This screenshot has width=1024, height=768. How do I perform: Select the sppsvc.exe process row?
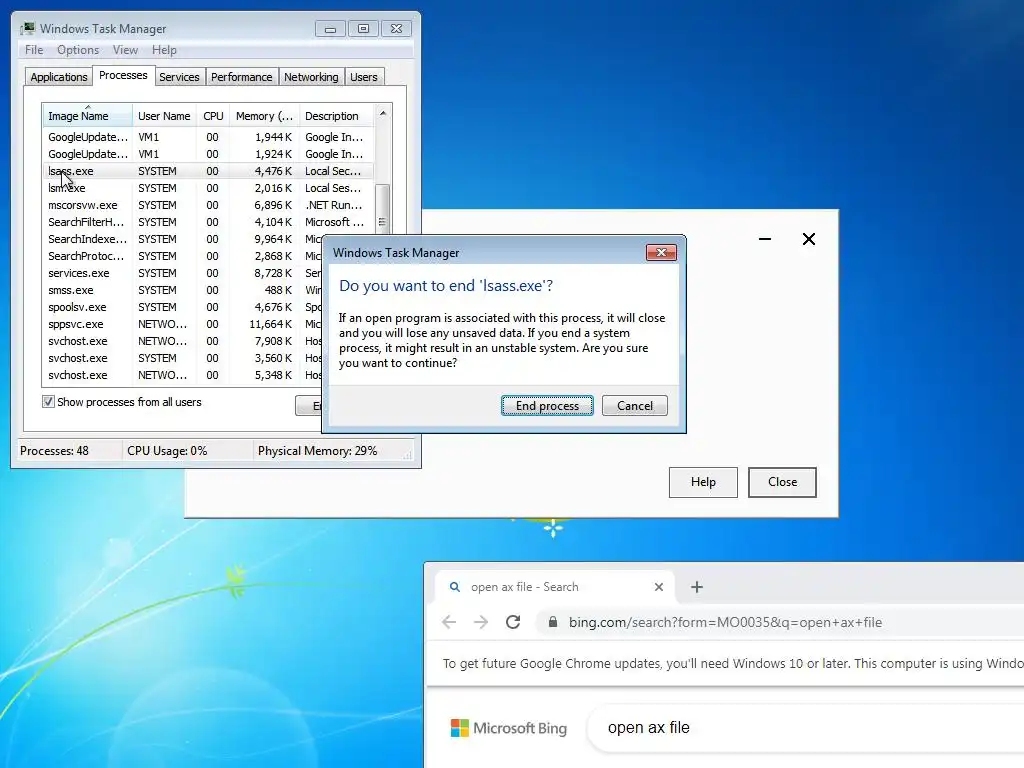click(183, 324)
